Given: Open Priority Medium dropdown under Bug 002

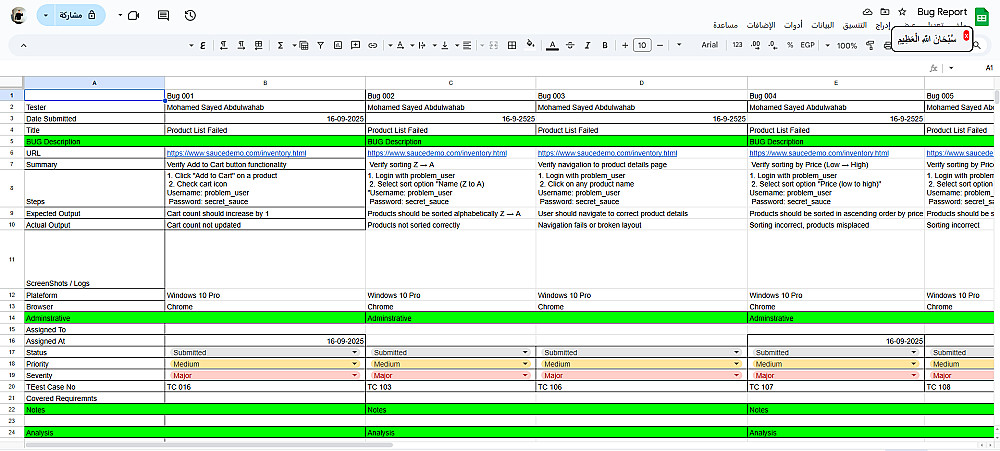Looking at the screenshot, I should pos(450,364).
